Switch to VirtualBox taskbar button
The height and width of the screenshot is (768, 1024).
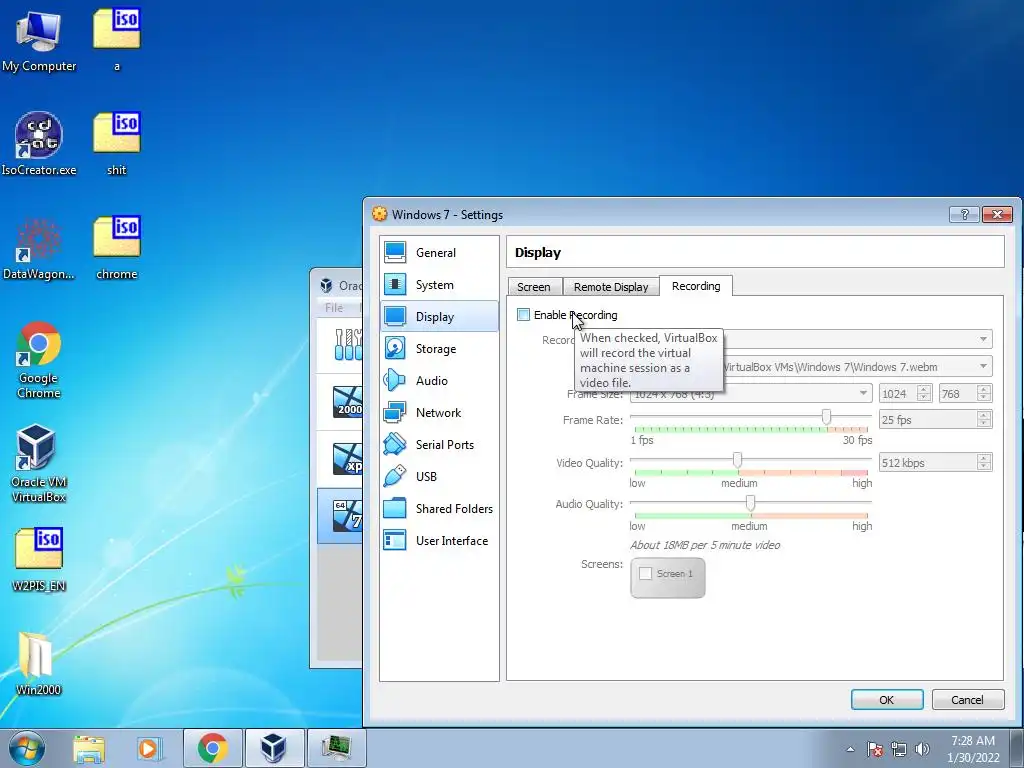(274, 748)
